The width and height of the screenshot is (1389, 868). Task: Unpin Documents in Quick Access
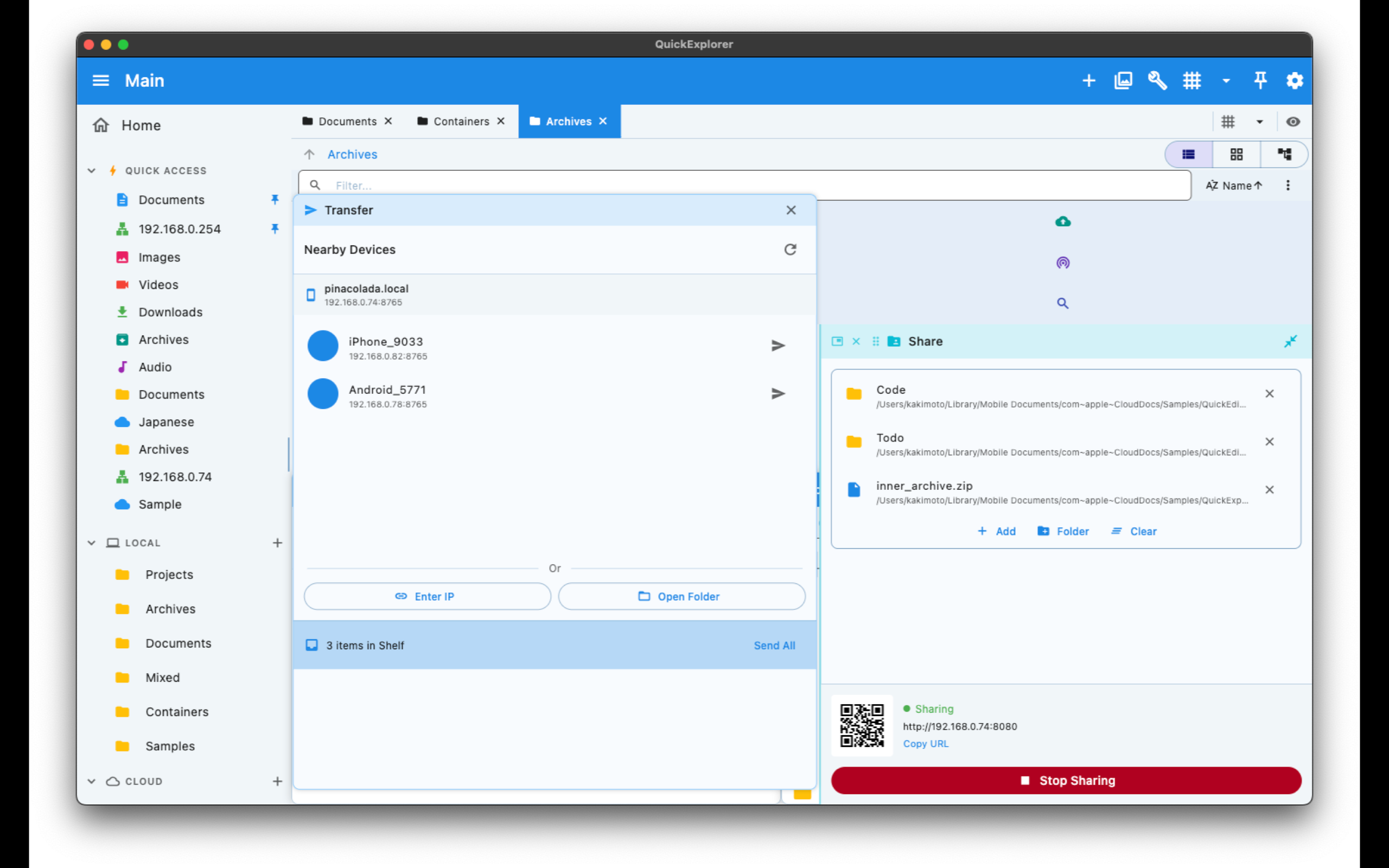tap(275, 200)
